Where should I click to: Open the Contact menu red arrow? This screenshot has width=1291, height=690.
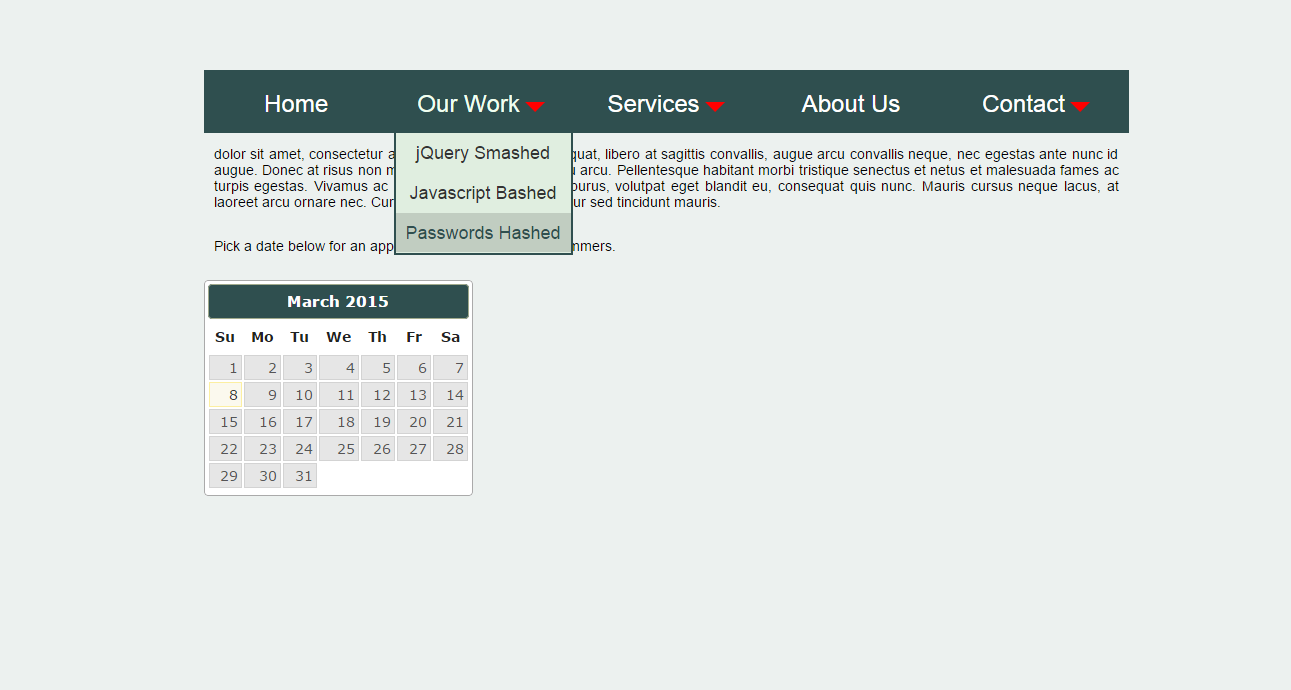[1080, 106]
